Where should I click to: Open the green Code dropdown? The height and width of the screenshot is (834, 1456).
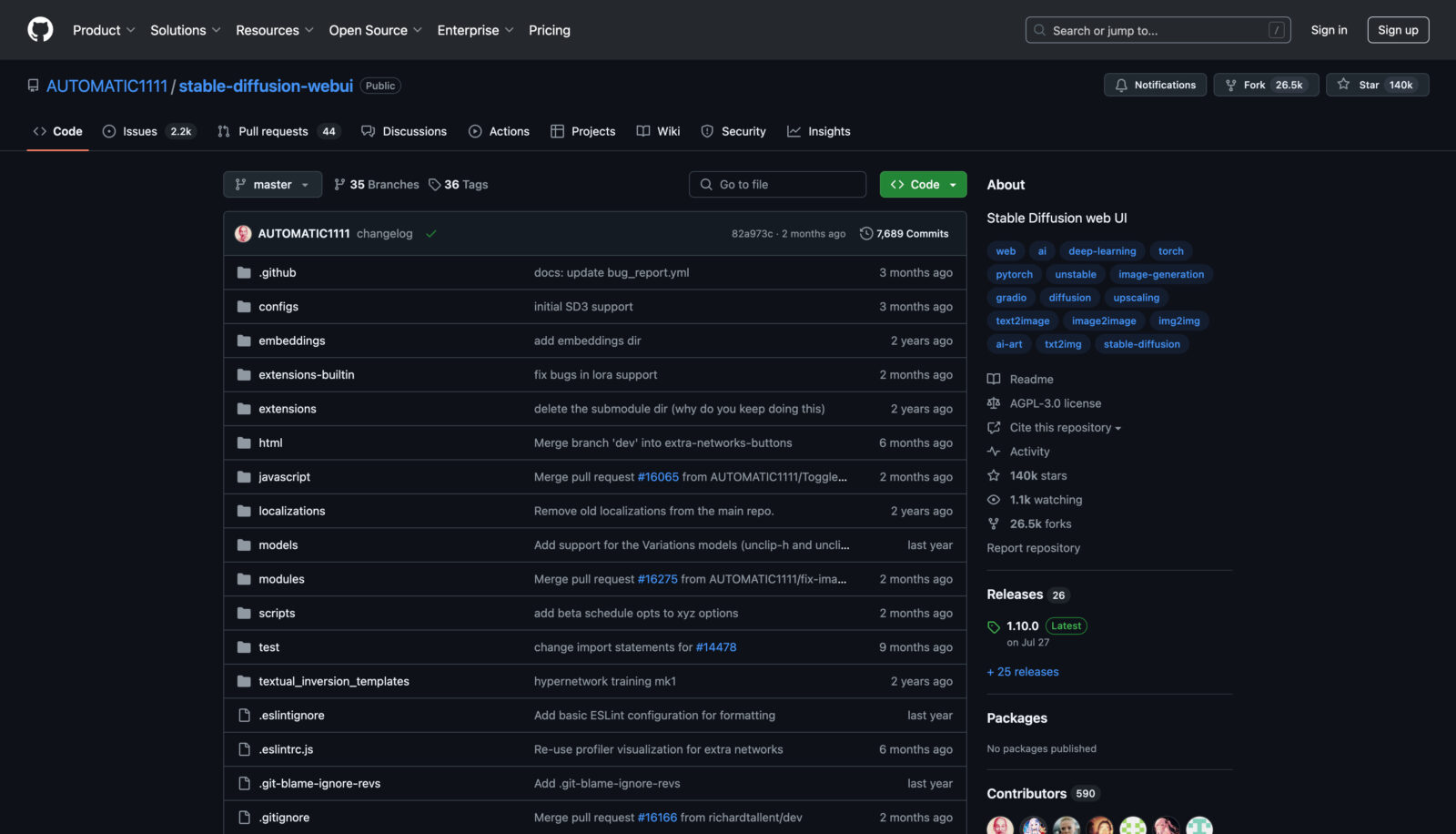923,185
